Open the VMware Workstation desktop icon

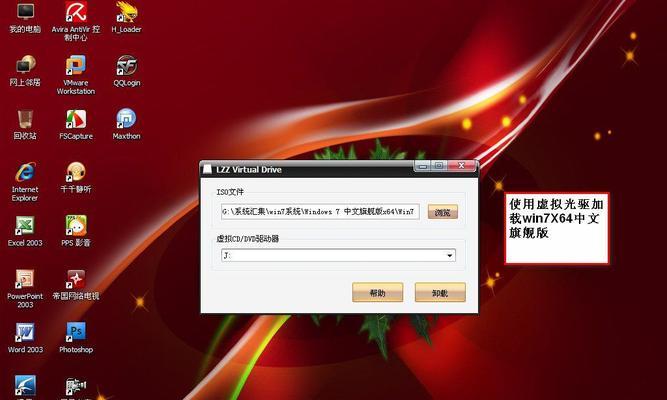76,68
